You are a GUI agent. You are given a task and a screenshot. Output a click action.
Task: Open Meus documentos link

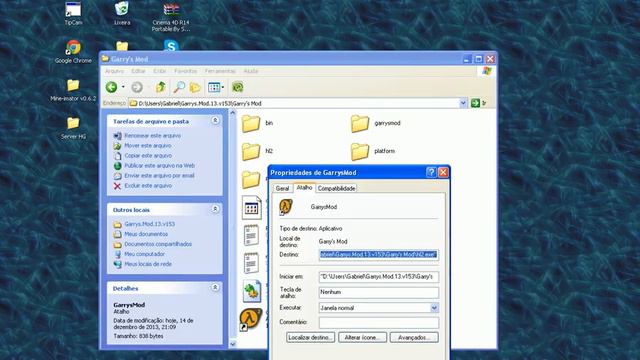click(x=146, y=234)
